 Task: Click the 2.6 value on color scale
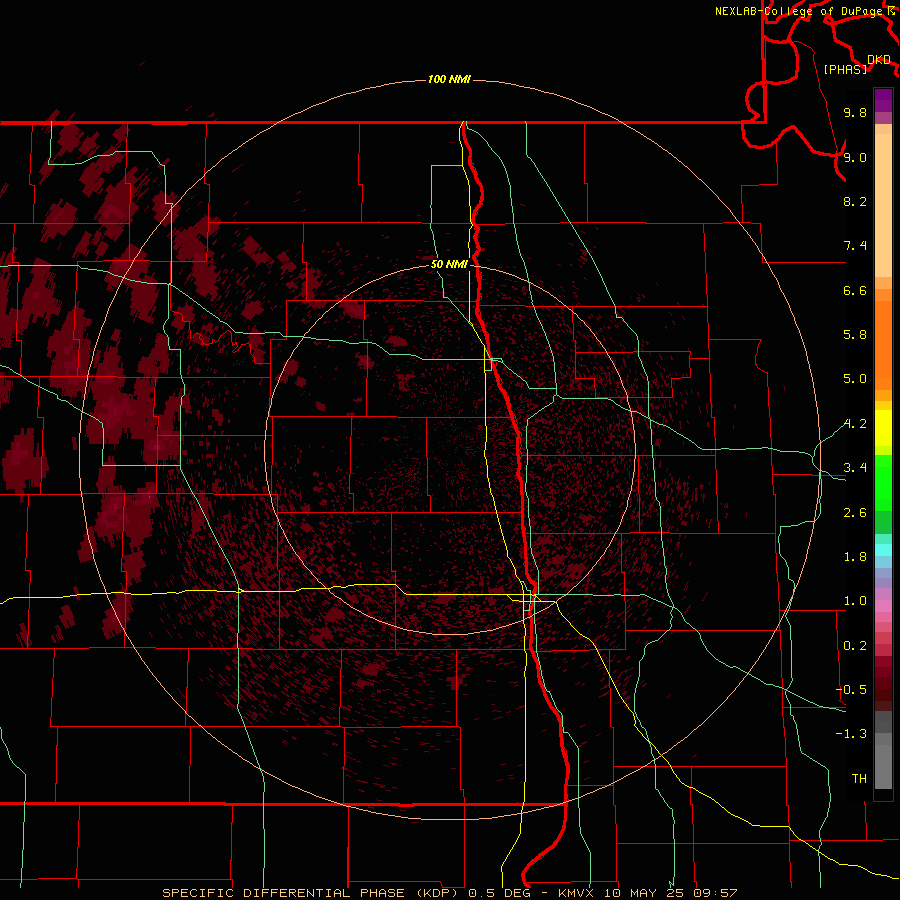pyautogui.click(x=855, y=513)
